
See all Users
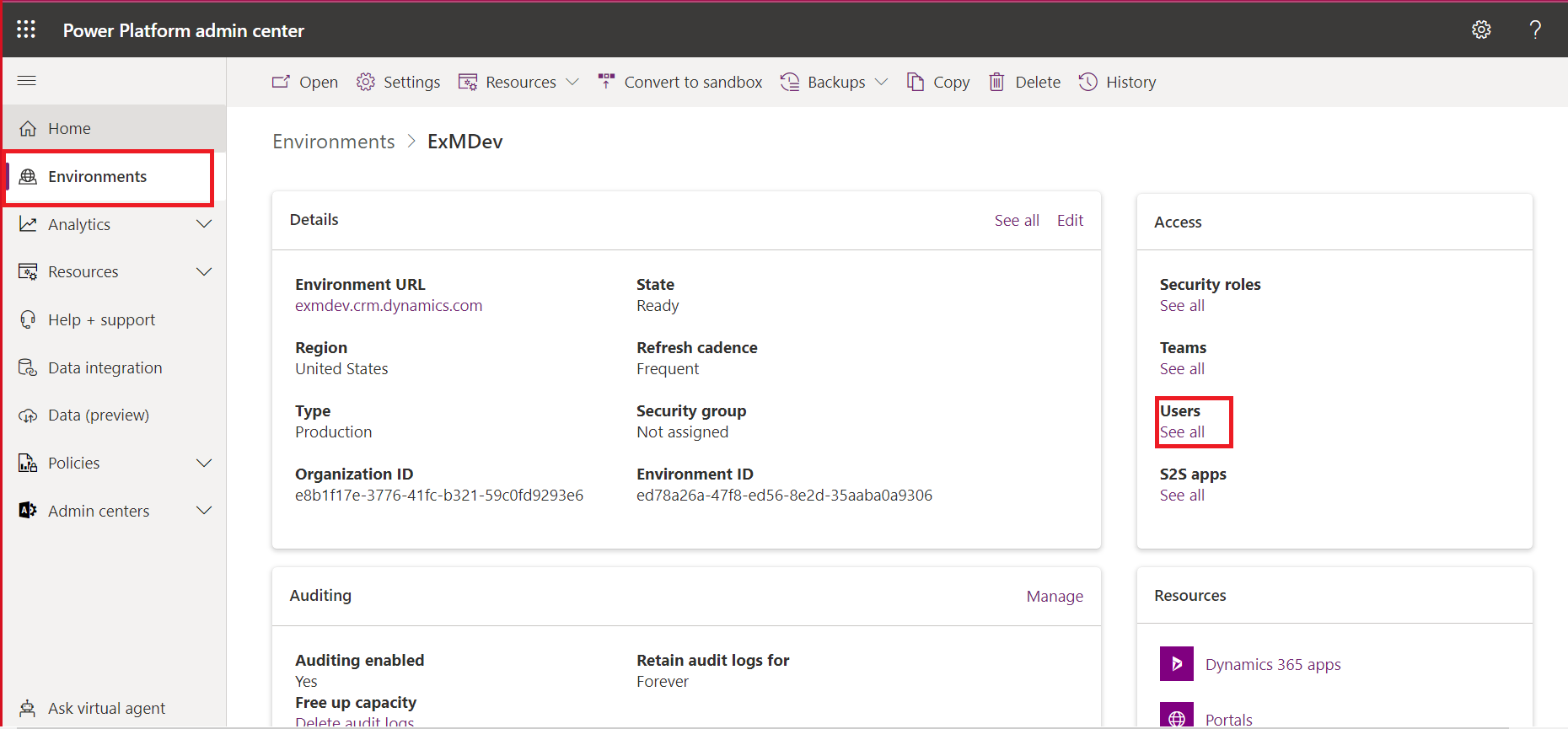click(x=1182, y=432)
